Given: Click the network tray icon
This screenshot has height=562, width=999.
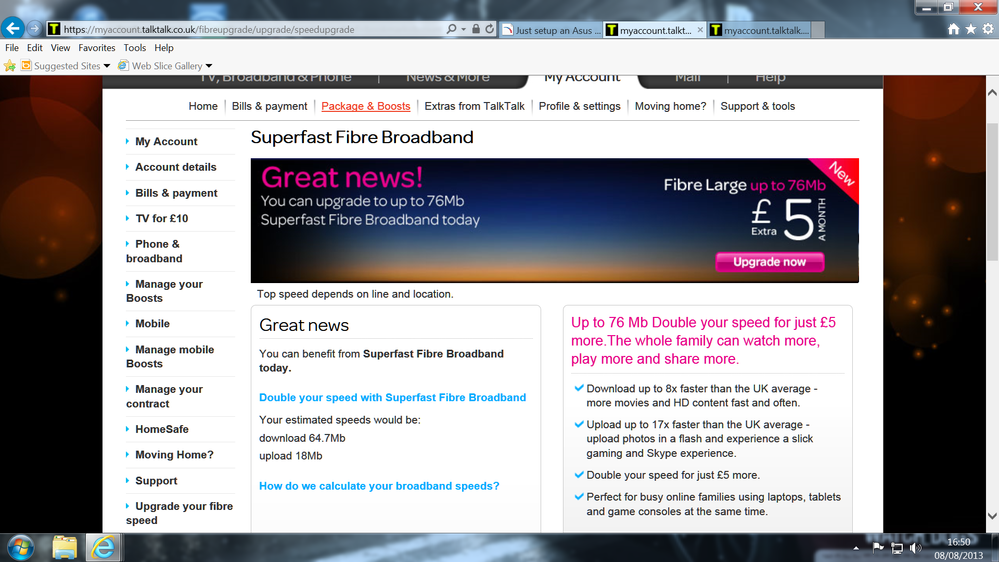Looking at the screenshot, I should pos(897,548).
